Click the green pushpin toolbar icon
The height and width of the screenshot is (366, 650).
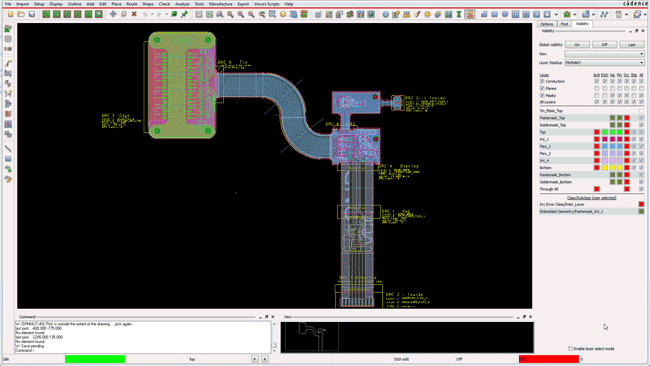[184, 15]
